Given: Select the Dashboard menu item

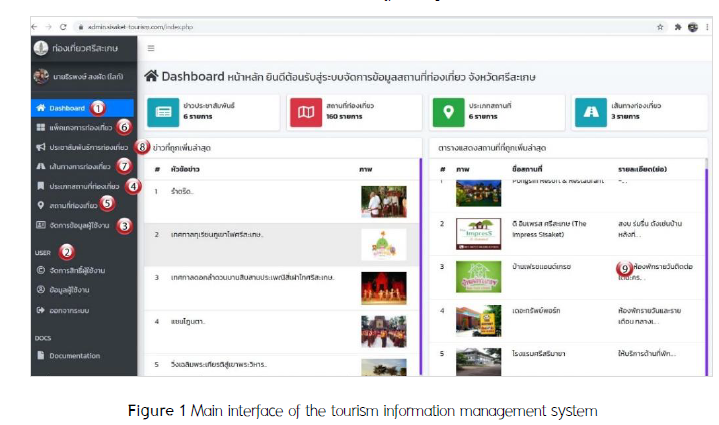Looking at the screenshot, I should pyautogui.click(x=68, y=107).
